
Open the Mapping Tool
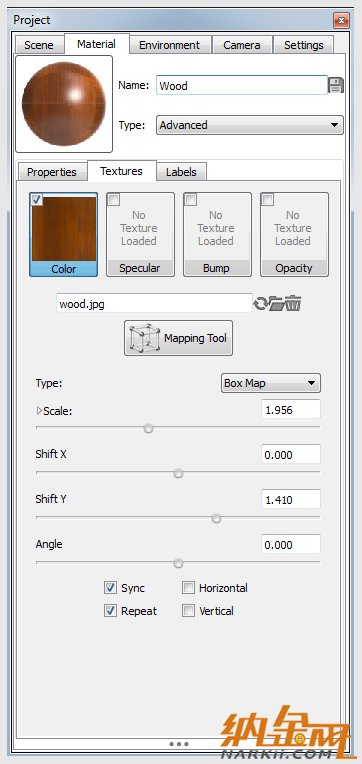point(178,338)
